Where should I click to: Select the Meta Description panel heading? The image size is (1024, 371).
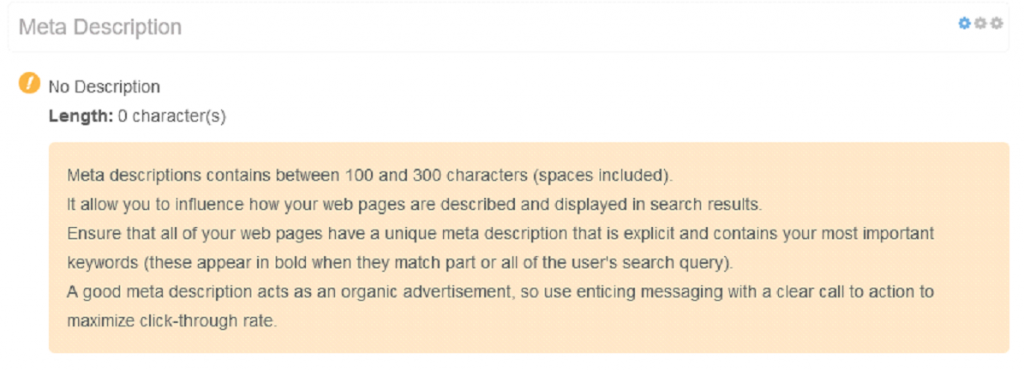coord(100,27)
